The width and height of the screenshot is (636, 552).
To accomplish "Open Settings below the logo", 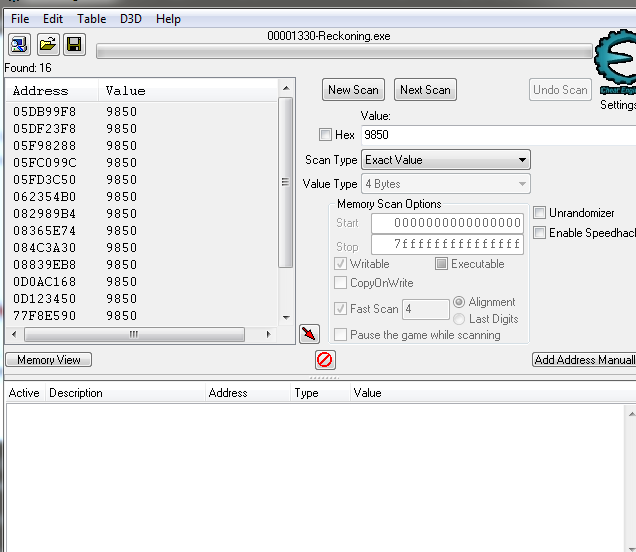I will click(x=618, y=105).
